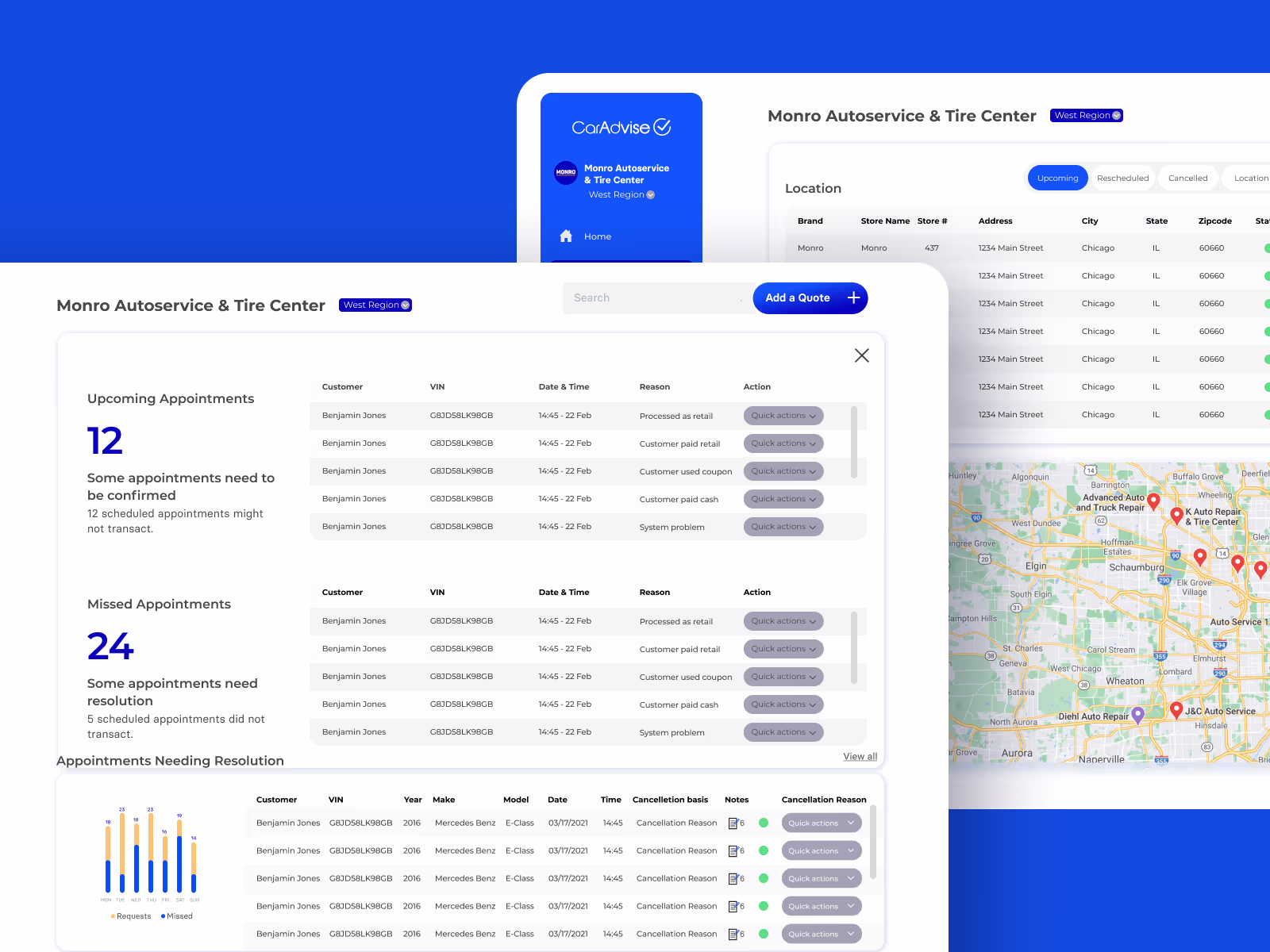The height and width of the screenshot is (952, 1270).
Task: Open Quick actions for missed Customer used coupon
Action: click(783, 677)
